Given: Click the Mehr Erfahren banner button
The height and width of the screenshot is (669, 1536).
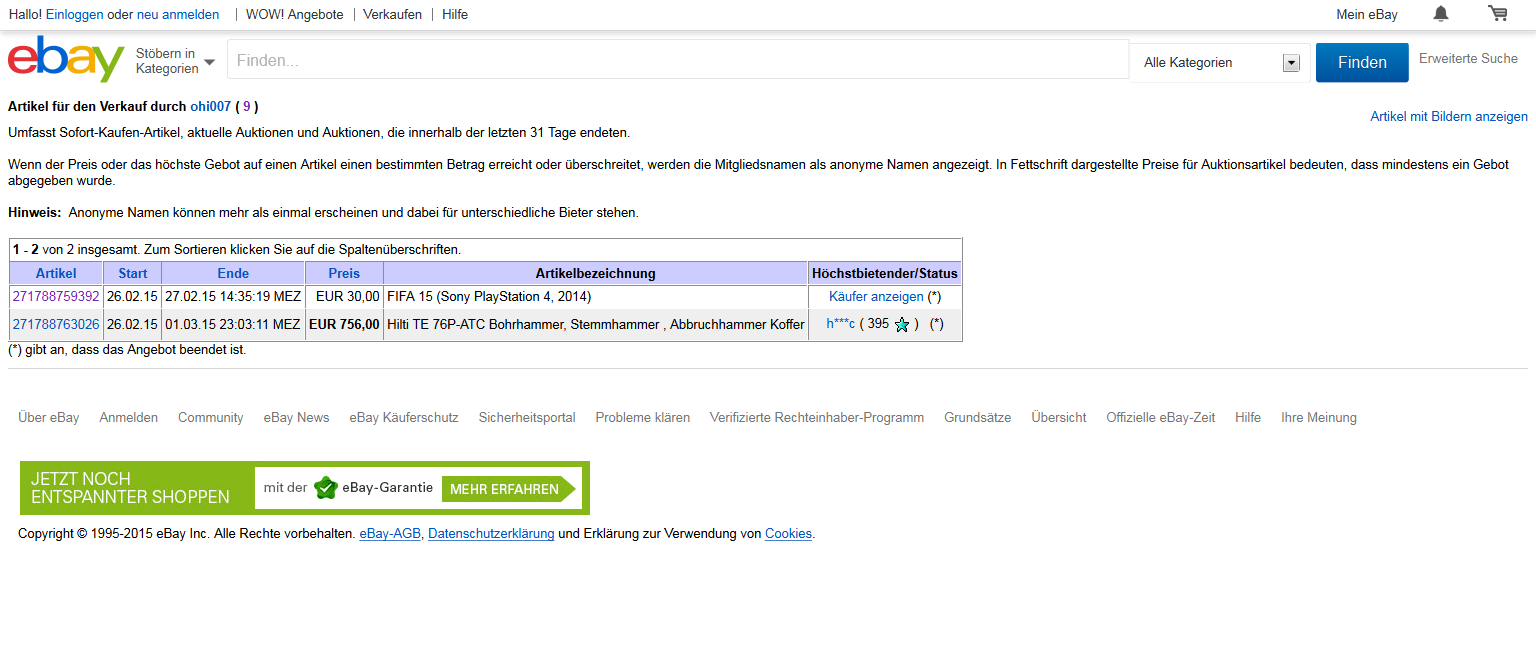Looking at the screenshot, I should coord(505,489).
